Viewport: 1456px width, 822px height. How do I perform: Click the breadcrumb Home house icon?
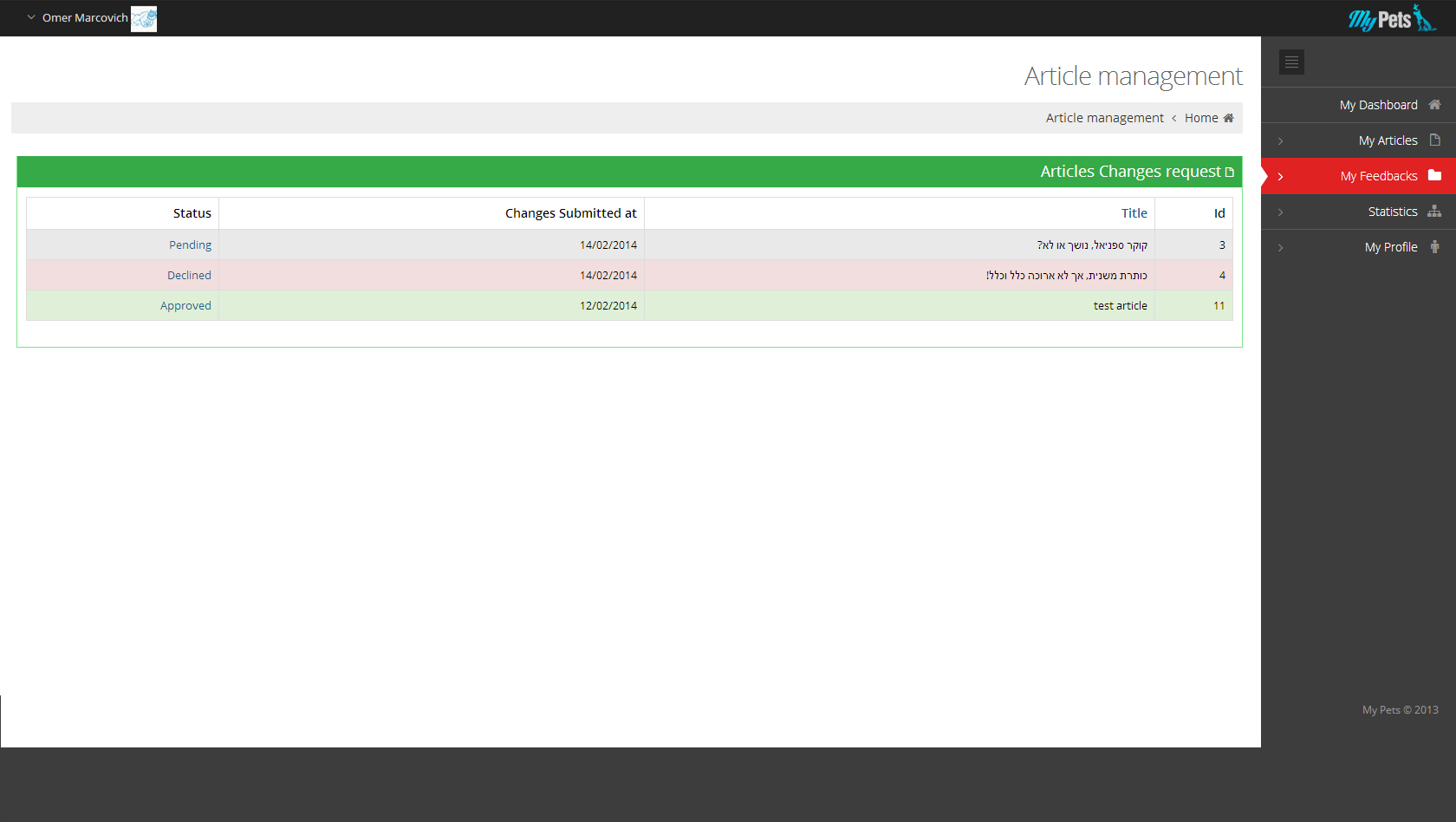click(x=1228, y=118)
